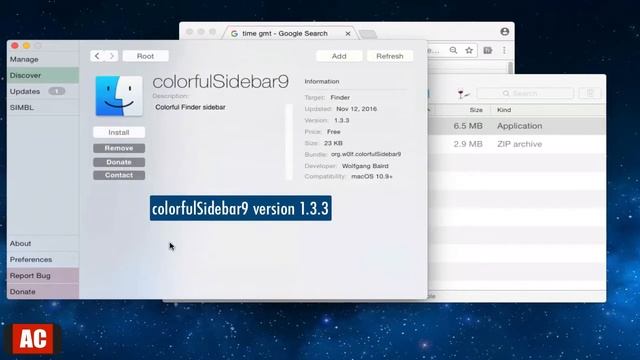Screen dimensions: 640x360
Task: Click the red close window button
Action: [x=15, y=45]
